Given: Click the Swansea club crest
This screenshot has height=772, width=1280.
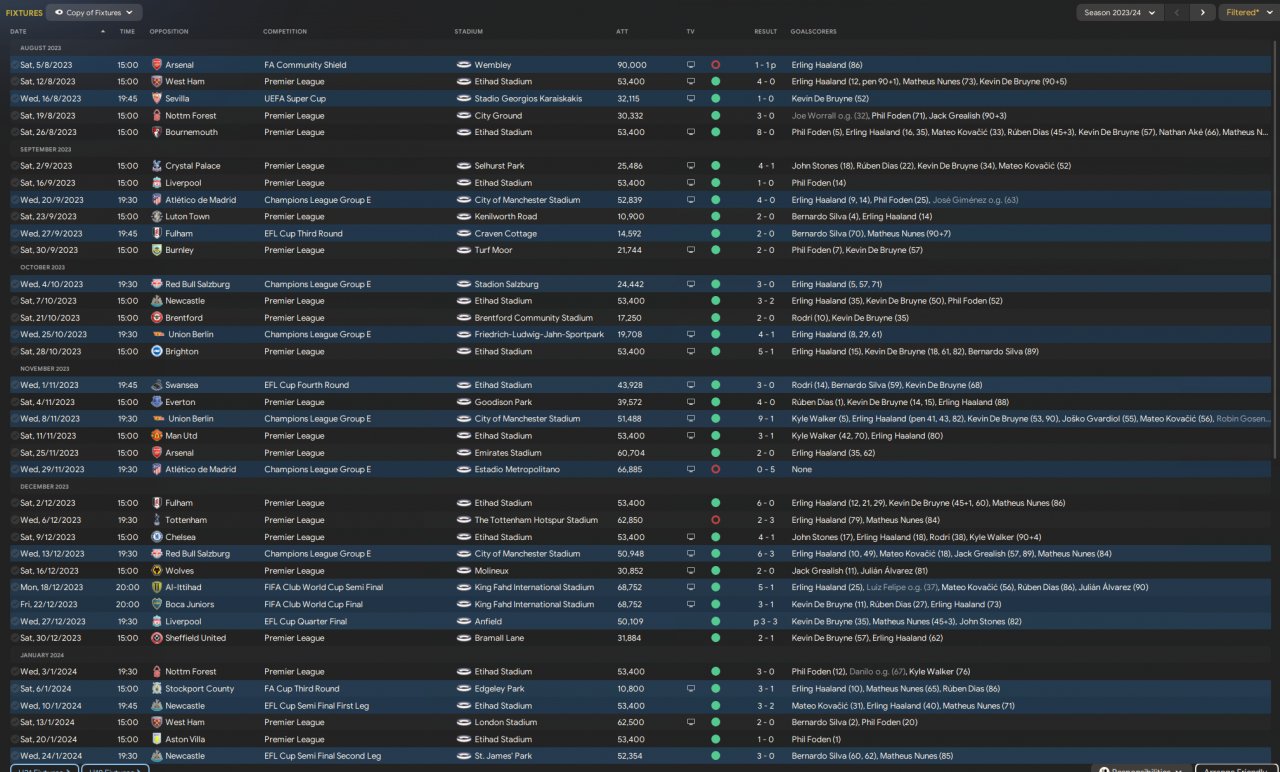Looking at the screenshot, I should pyautogui.click(x=157, y=385).
